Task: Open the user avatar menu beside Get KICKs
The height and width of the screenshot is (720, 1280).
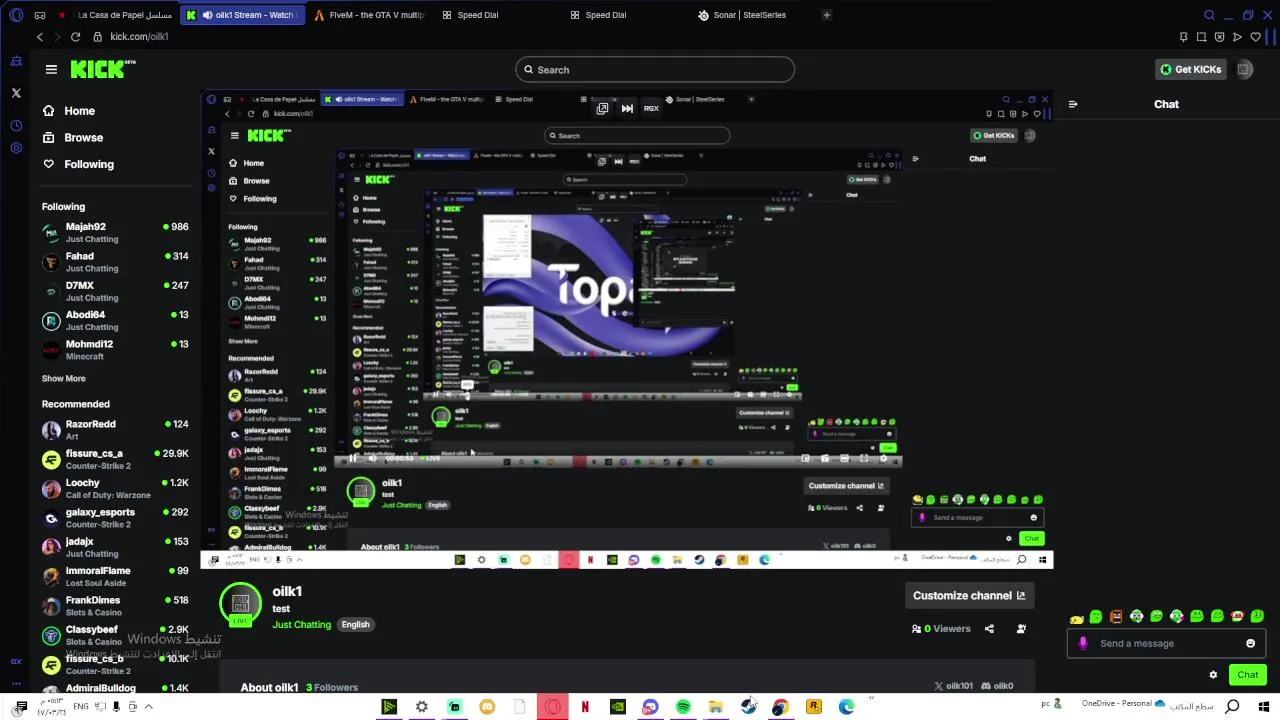Action: 1244,69
